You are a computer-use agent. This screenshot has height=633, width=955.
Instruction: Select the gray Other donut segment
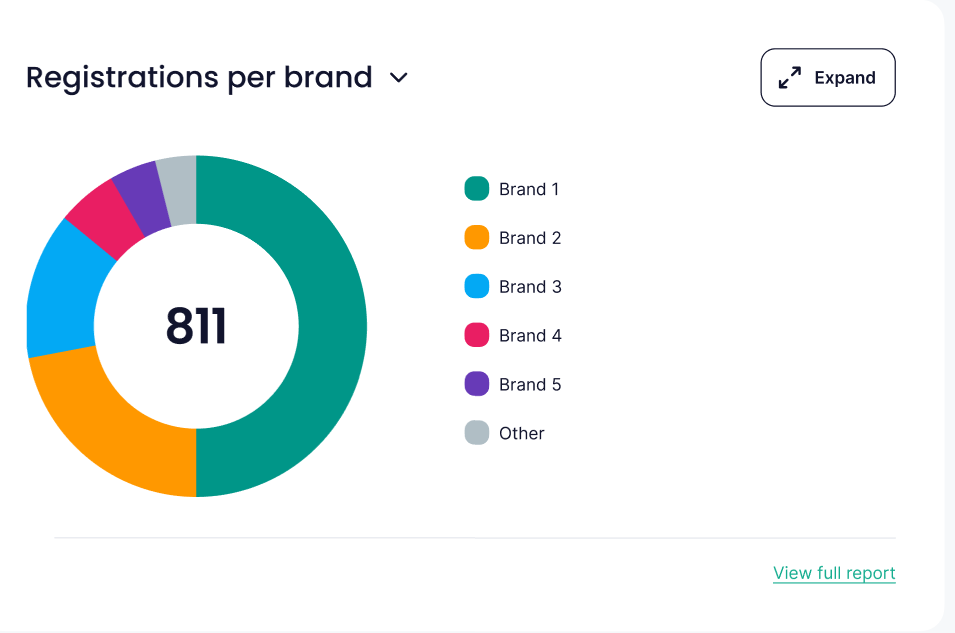click(x=178, y=178)
